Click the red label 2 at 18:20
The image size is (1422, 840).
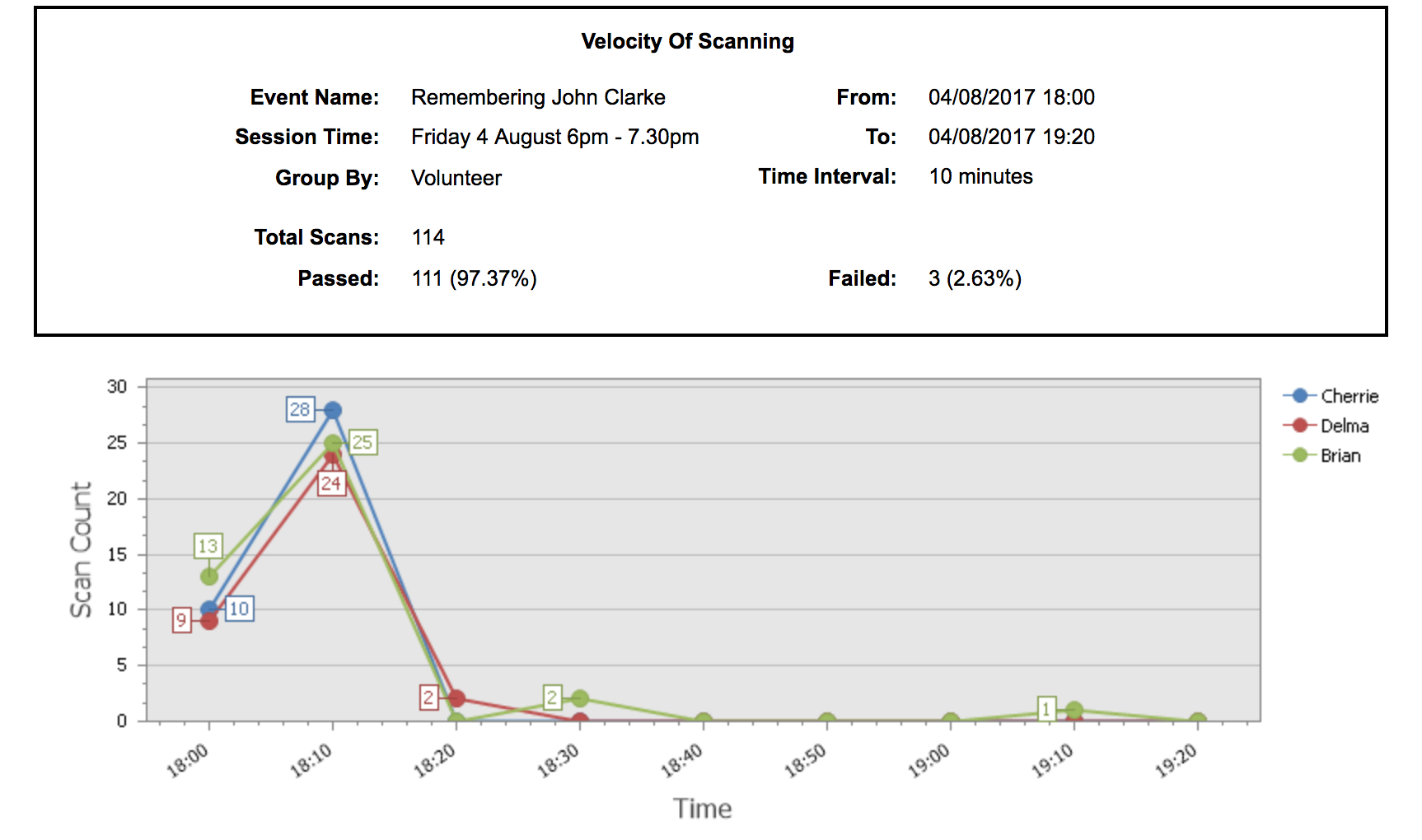point(428,698)
